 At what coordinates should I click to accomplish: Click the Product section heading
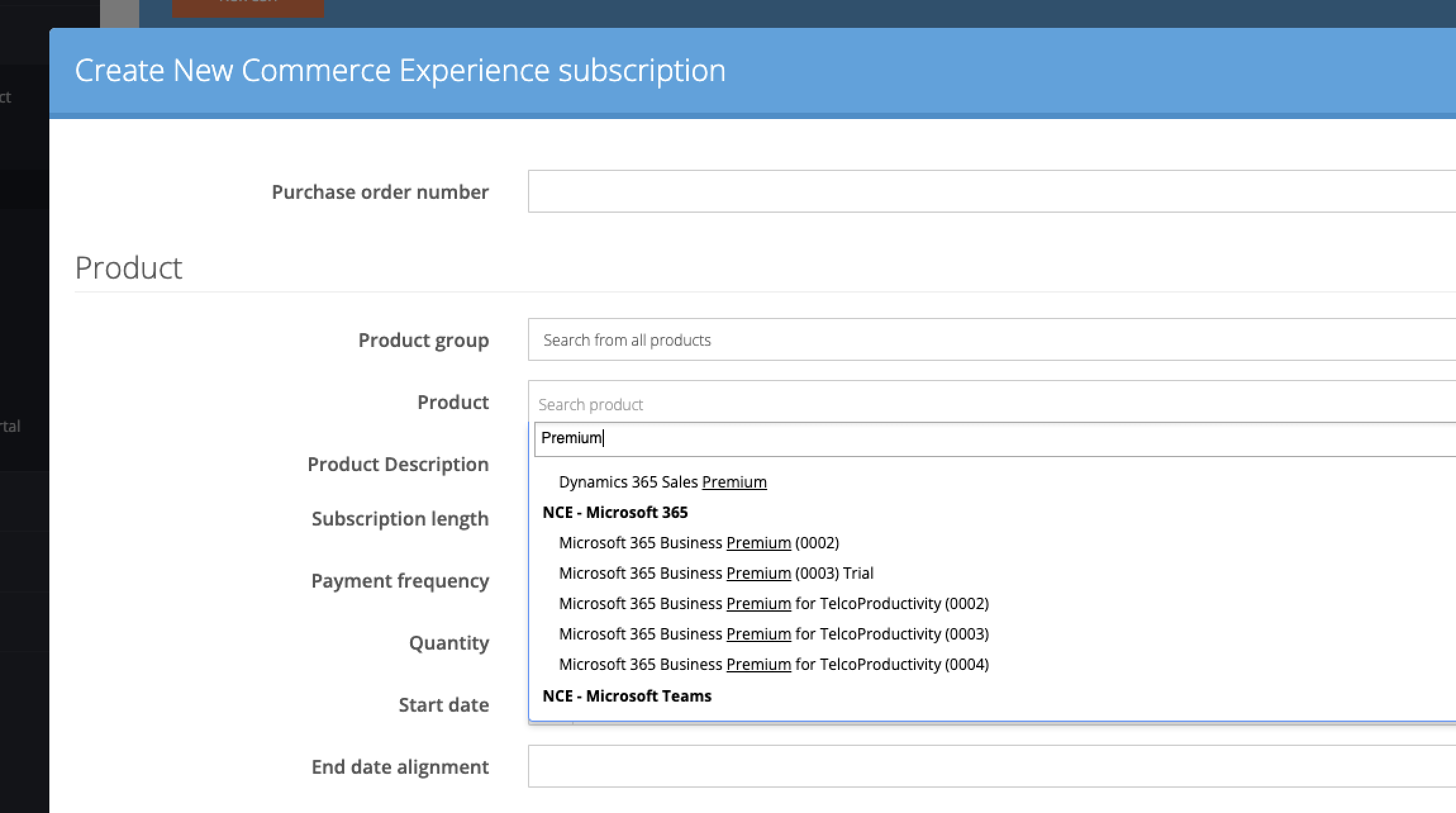(x=129, y=268)
